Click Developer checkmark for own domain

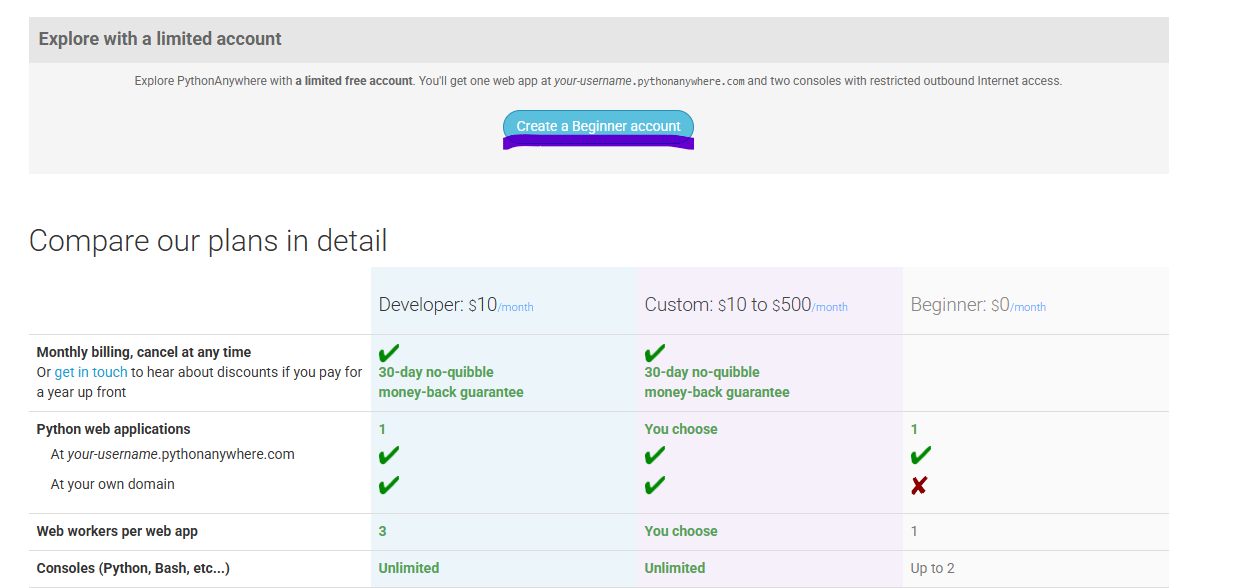point(389,486)
